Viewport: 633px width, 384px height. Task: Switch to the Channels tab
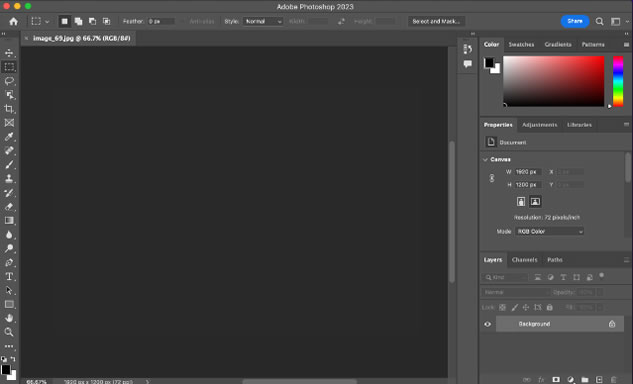[x=524, y=260]
